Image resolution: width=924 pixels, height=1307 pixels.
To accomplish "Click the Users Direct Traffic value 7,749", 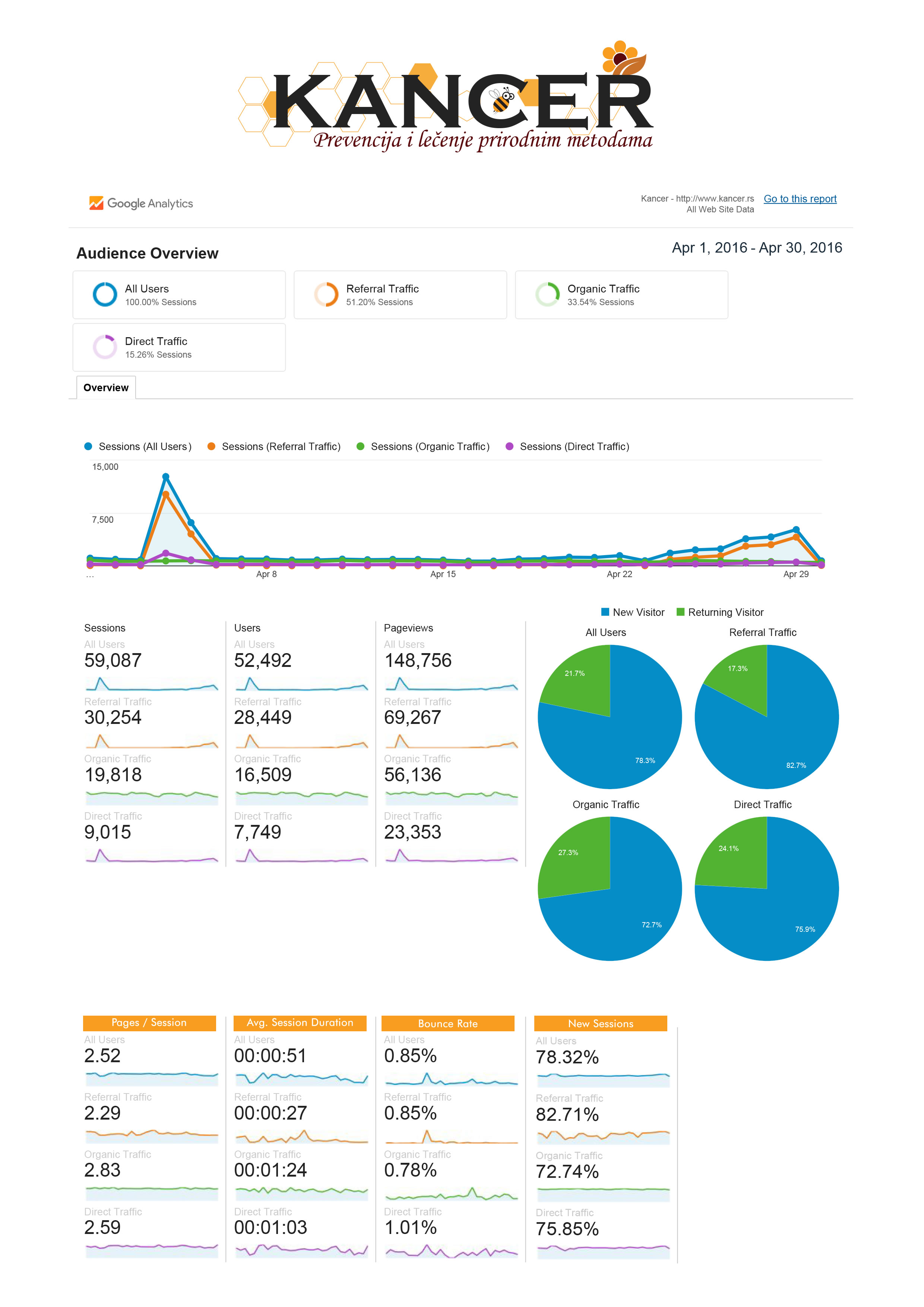I will tap(257, 832).
